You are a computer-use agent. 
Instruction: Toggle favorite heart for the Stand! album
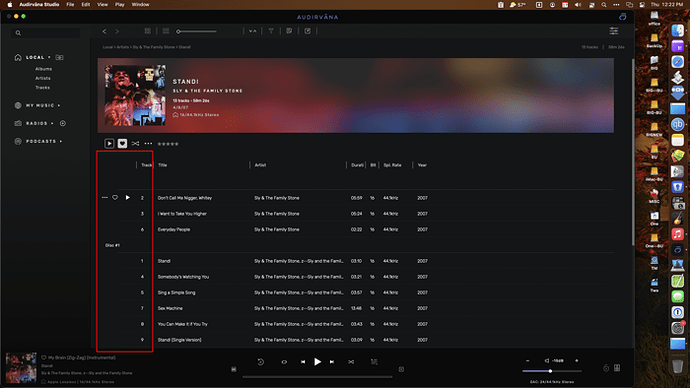[122, 143]
